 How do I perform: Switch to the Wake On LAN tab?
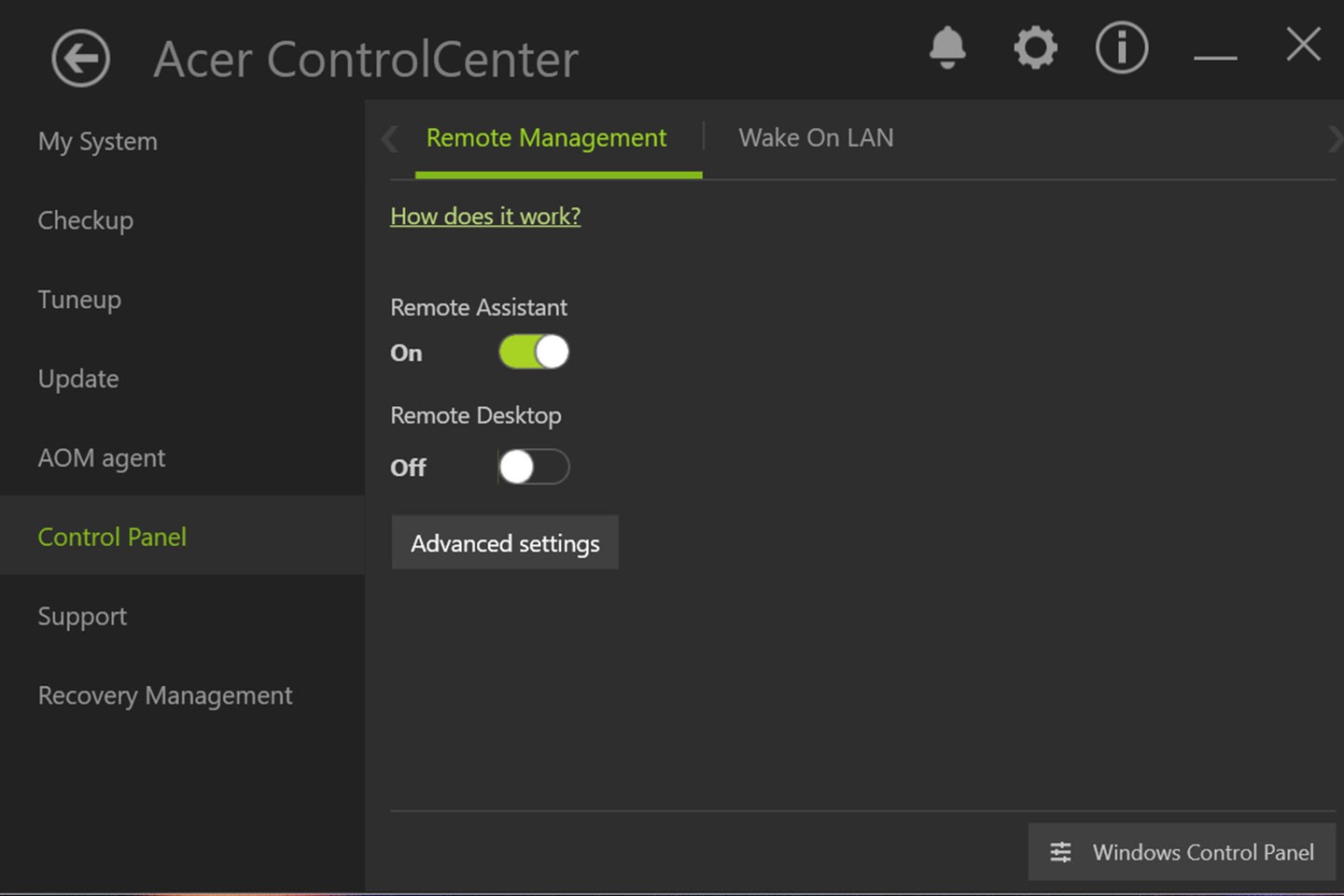816,138
